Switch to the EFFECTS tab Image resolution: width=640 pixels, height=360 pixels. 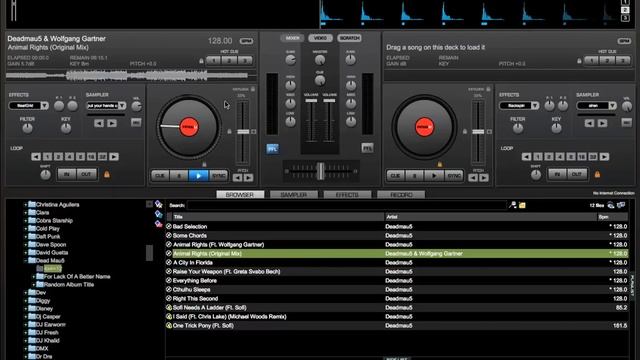(x=347, y=195)
